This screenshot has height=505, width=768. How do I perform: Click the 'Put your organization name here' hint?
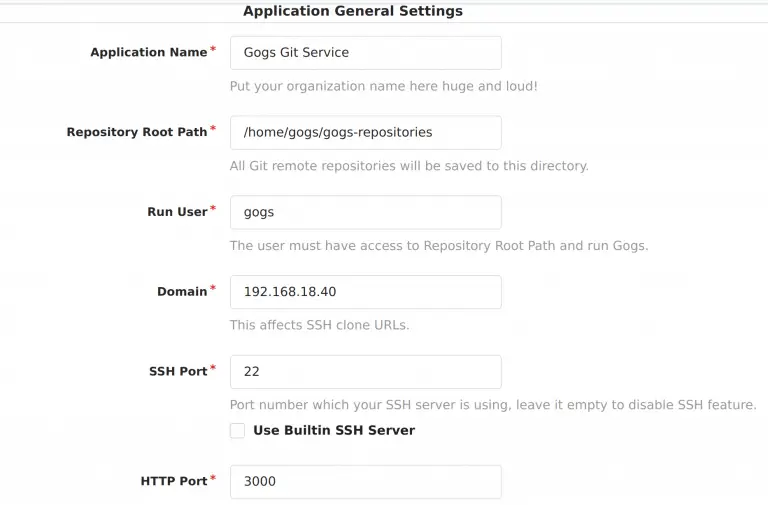[x=383, y=86]
